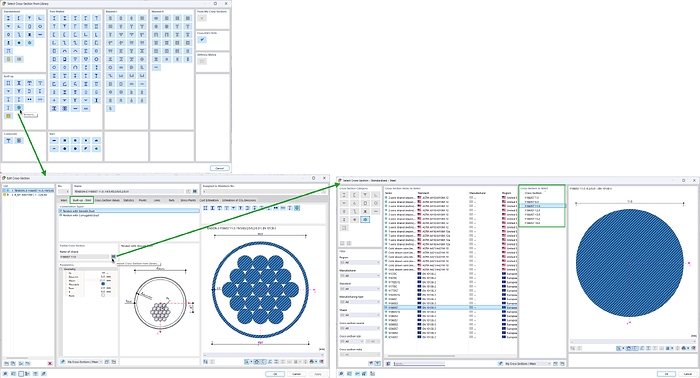The width and height of the screenshot is (700, 378).
Task: Click print icon in Standardized window preview toolbar
Action: point(683,348)
